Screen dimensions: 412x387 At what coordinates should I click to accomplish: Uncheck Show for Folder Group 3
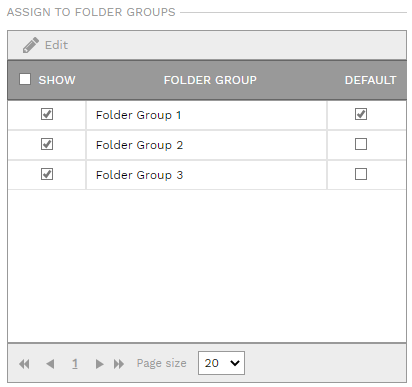(47, 174)
